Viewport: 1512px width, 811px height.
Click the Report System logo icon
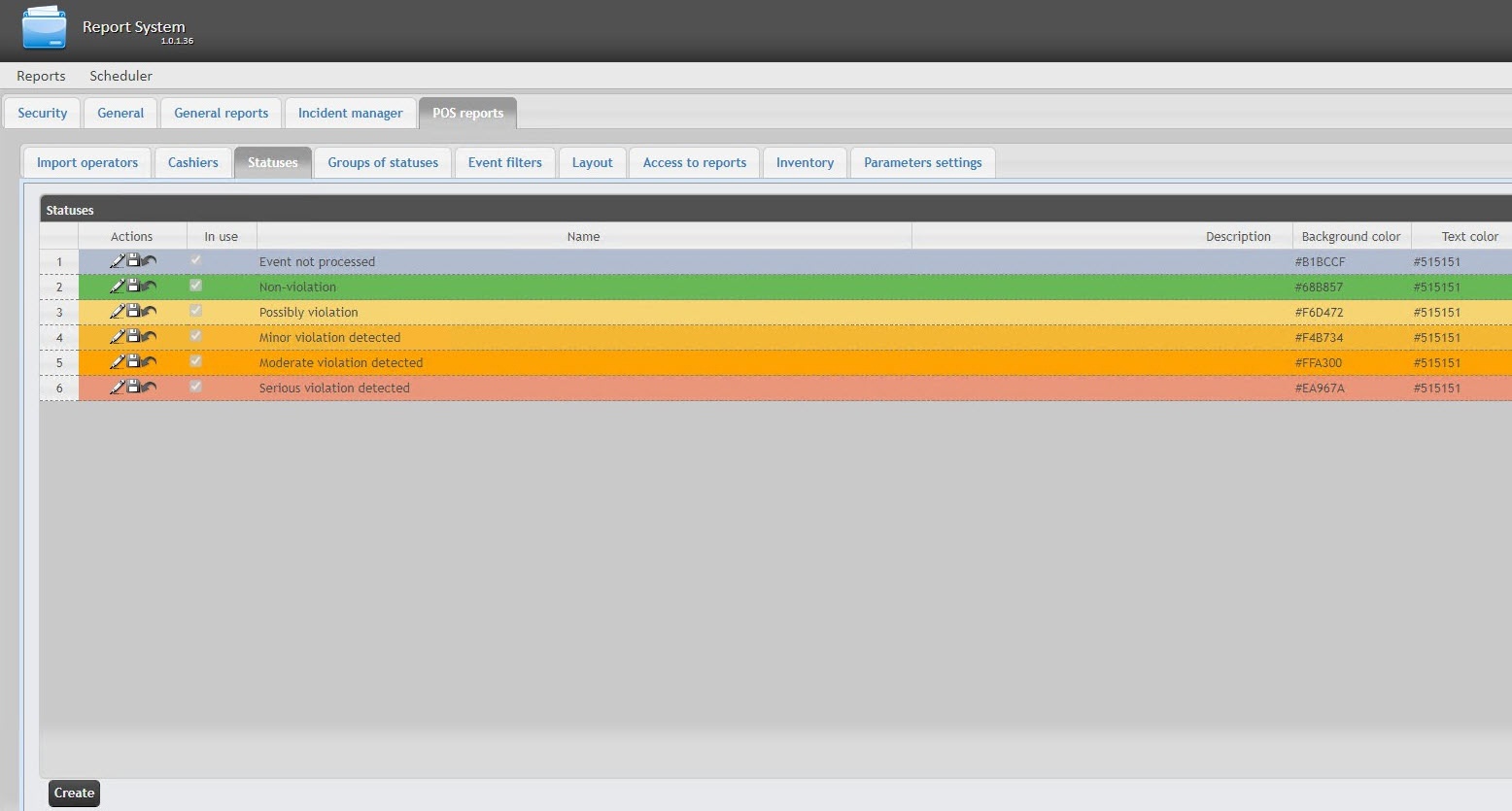[x=45, y=28]
